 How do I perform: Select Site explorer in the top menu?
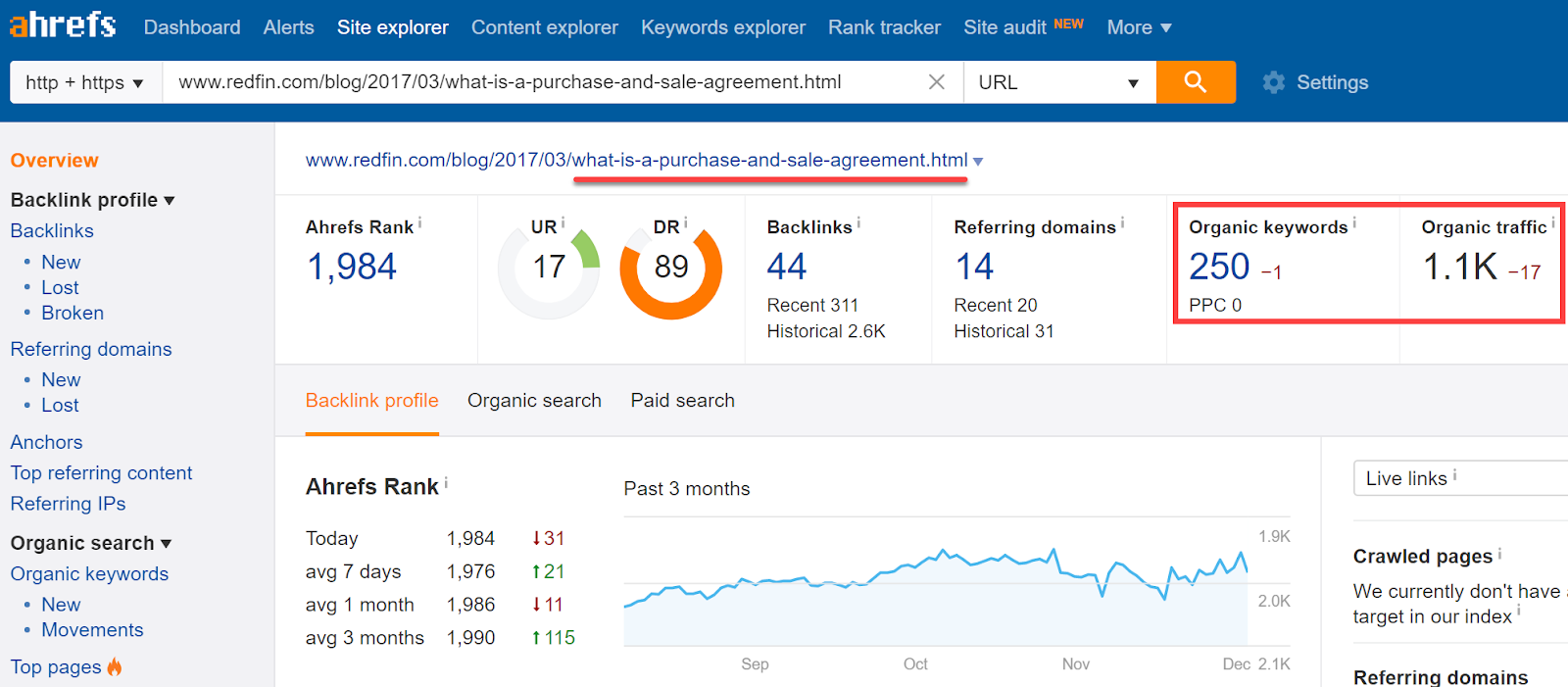pos(393,27)
